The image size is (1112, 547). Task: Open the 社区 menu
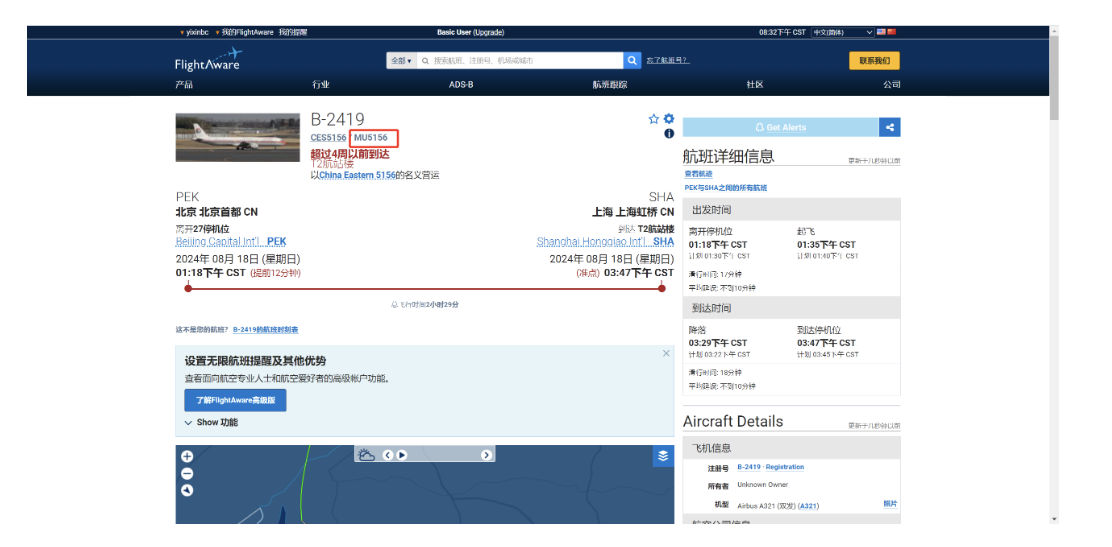click(x=755, y=84)
